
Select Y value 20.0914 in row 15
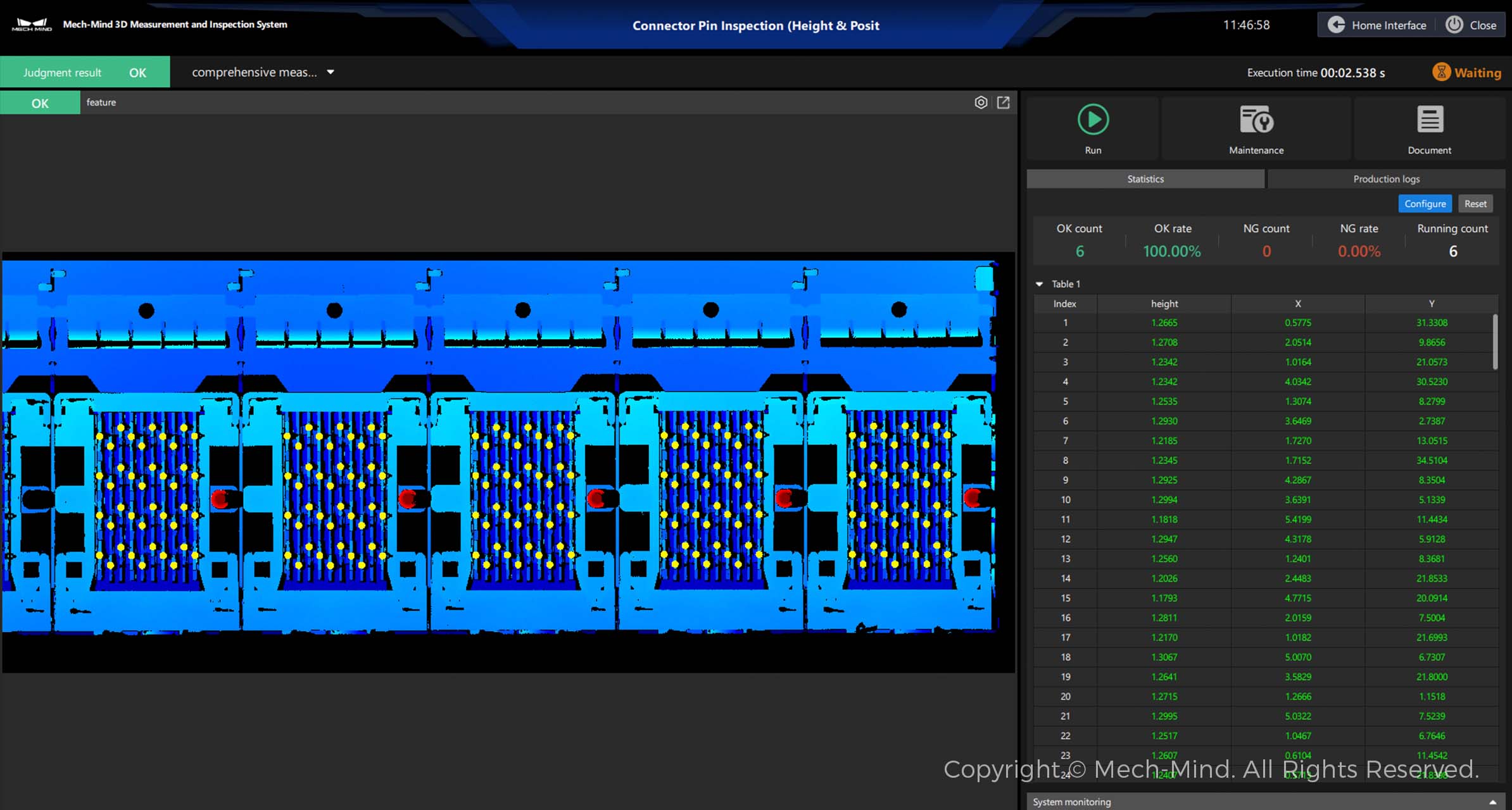(1432, 598)
